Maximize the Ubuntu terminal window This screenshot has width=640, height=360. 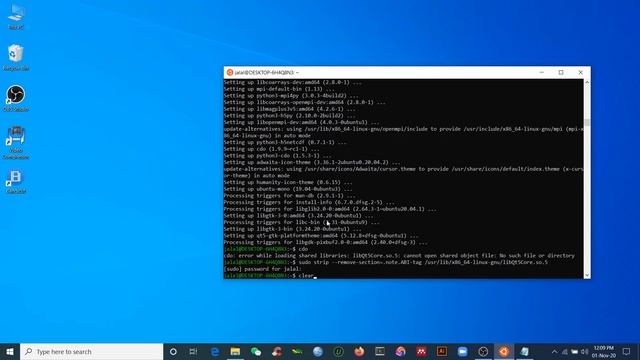pos(561,72)
